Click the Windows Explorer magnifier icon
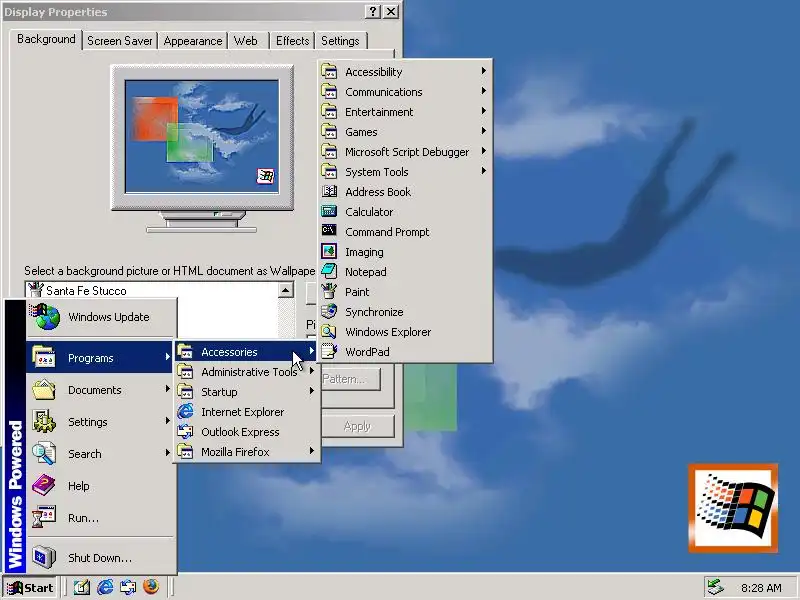Image resolution: width=800 pixels, height=600 pixels. (329, 332)
